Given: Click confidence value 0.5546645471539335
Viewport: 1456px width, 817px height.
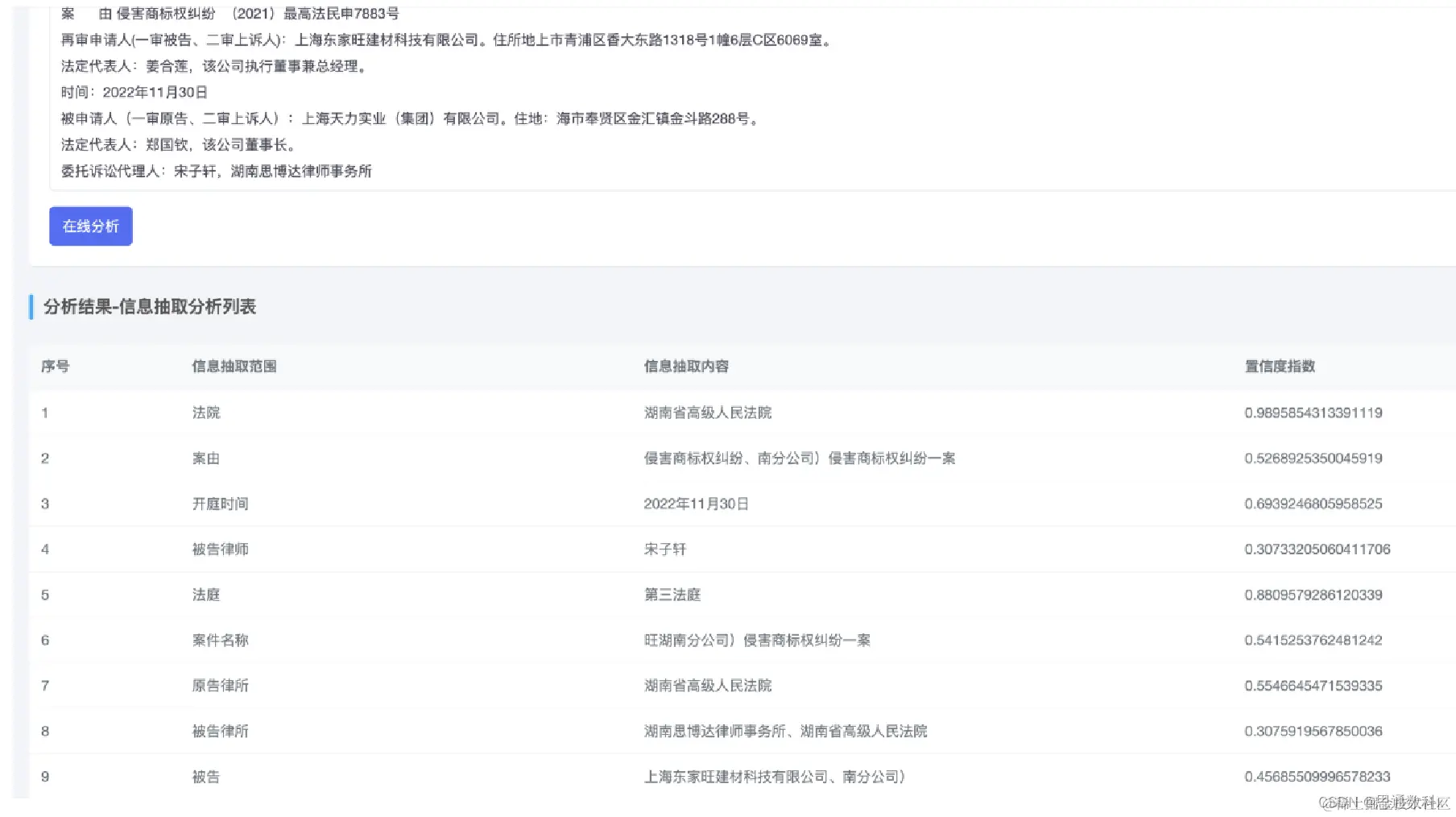Looking at the screenshot, I should pos(1313,686).
